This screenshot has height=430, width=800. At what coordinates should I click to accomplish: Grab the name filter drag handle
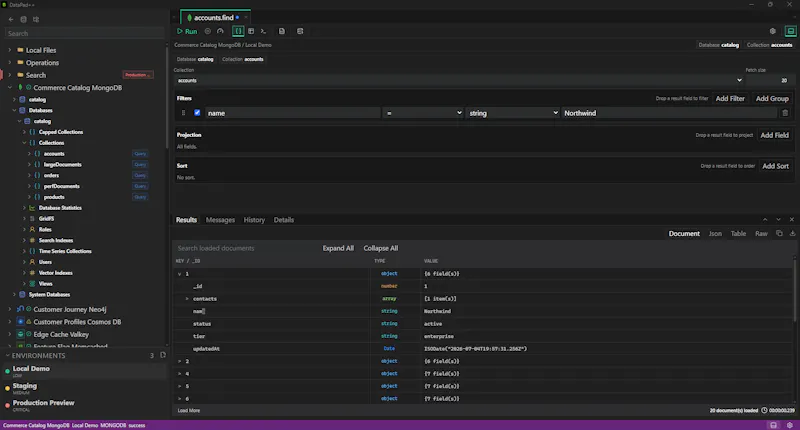183,113
